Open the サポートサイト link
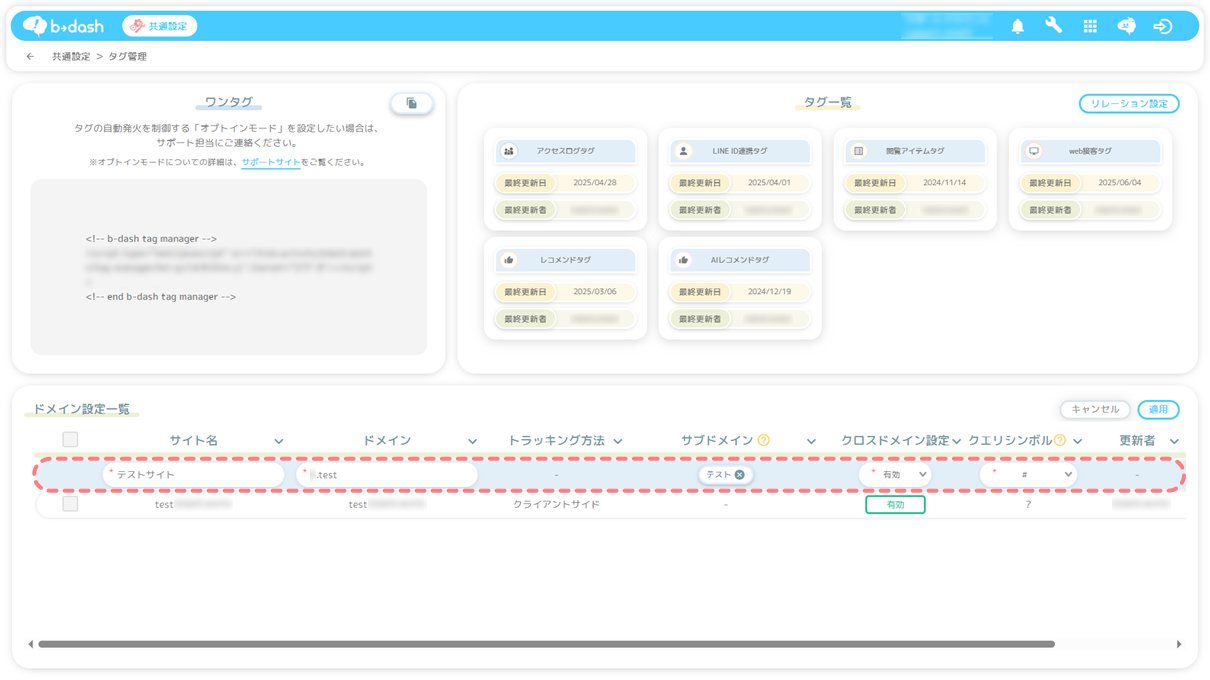Viewport: 1210px width, 680px height. (x=270, y=162)
